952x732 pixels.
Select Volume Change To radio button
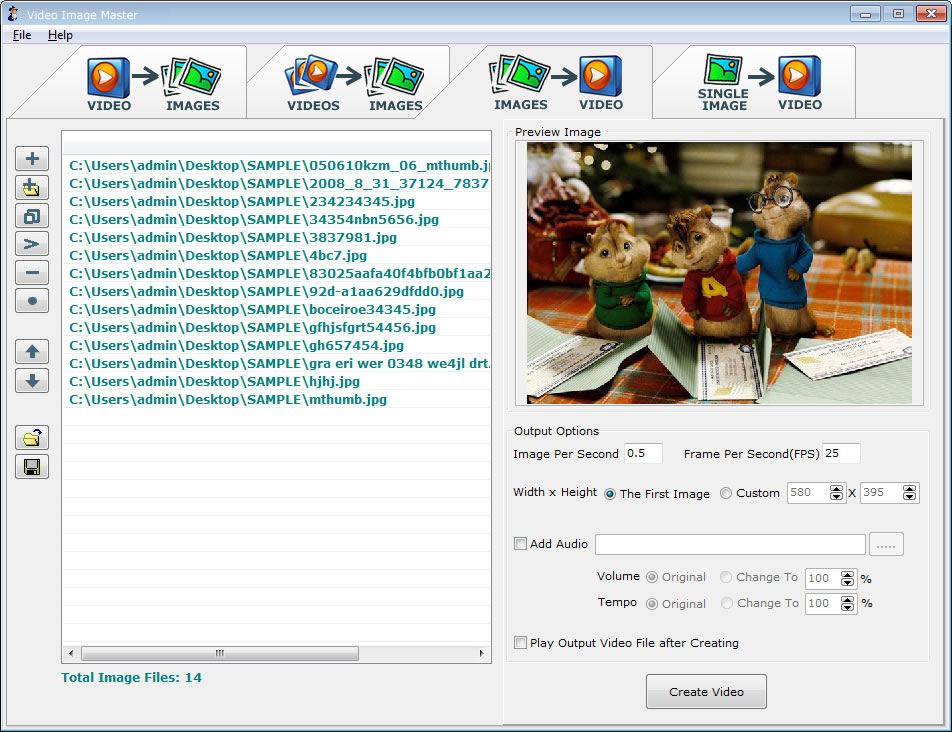[x=726, y=577]
